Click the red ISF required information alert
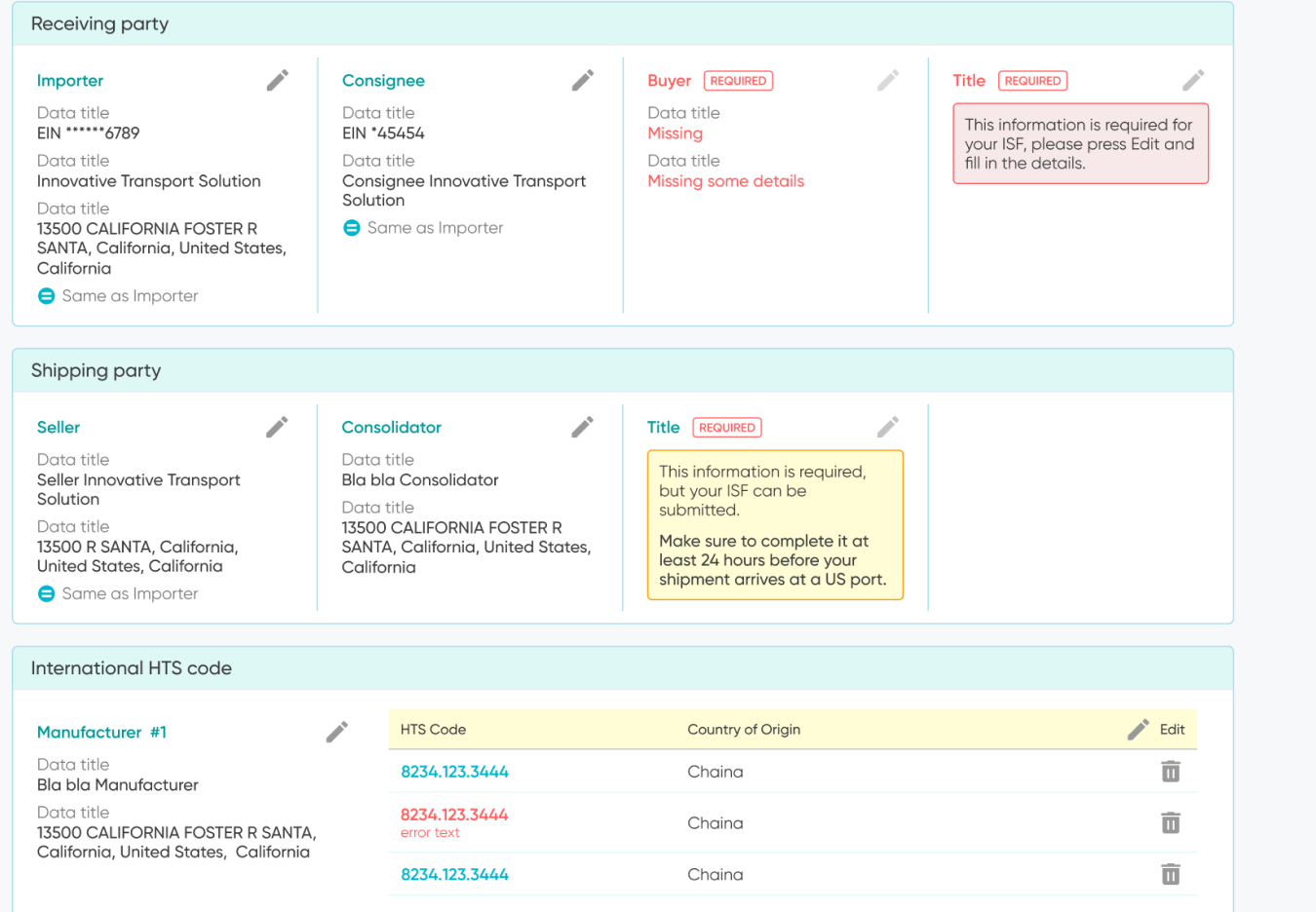The width and height of the screenshot is (1316, 912). click(1080, 144)
